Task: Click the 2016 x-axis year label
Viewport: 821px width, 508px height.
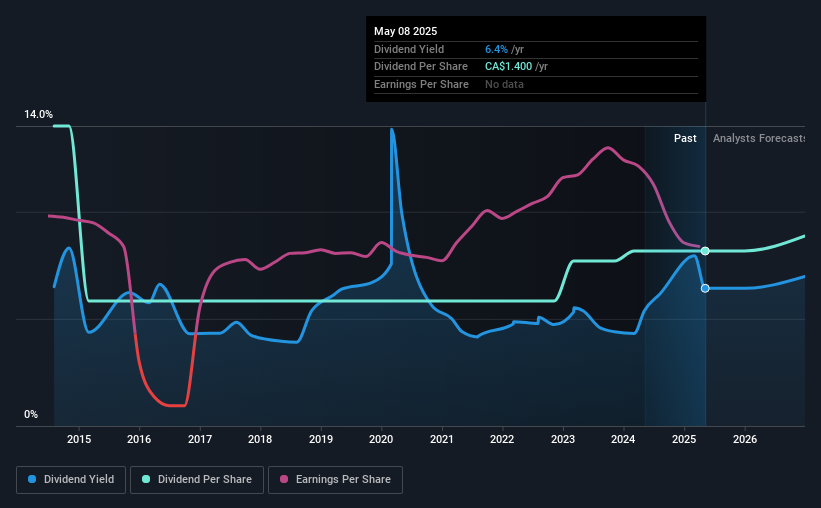Action: coord(139,439)
